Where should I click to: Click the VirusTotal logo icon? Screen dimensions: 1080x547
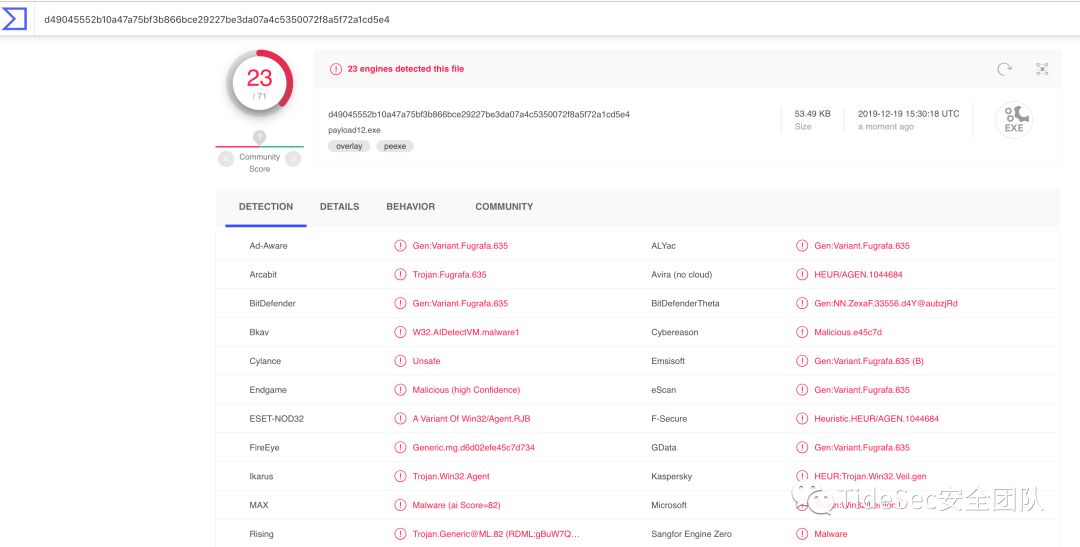pos(15,18)
